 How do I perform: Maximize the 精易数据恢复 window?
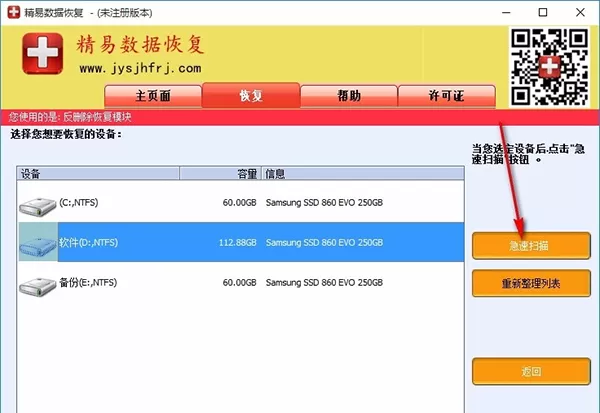543,12
